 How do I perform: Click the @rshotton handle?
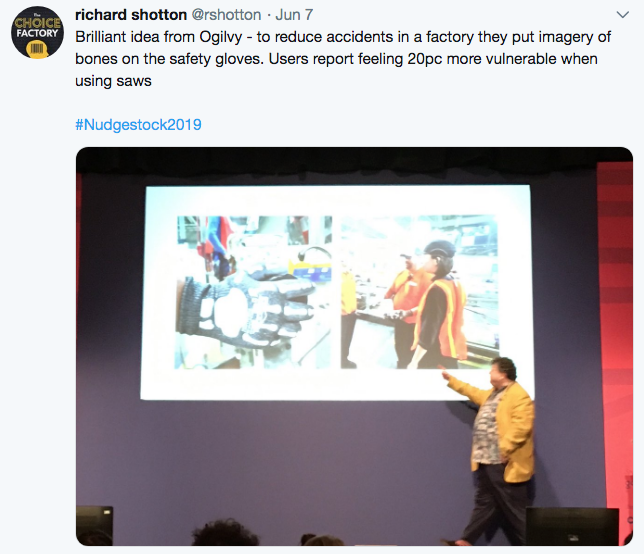[x=226, y=15]
